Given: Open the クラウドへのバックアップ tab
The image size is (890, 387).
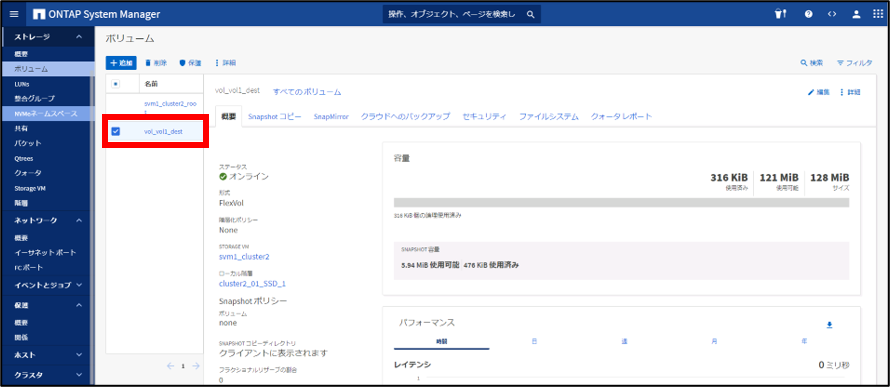Looking at the screenshot, I should [x=405, y=116].
